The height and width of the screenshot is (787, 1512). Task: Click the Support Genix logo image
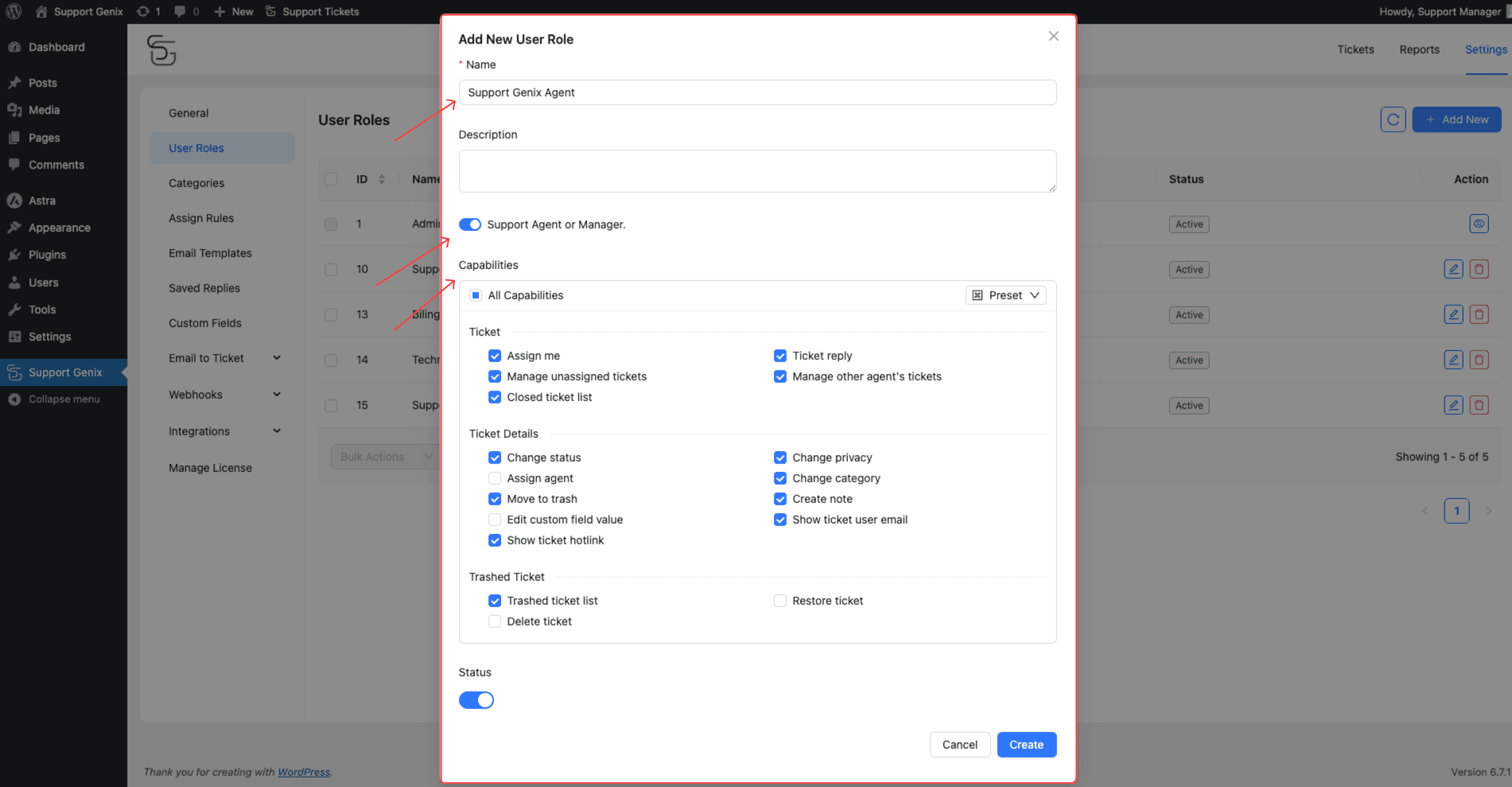tap(161, 50)
